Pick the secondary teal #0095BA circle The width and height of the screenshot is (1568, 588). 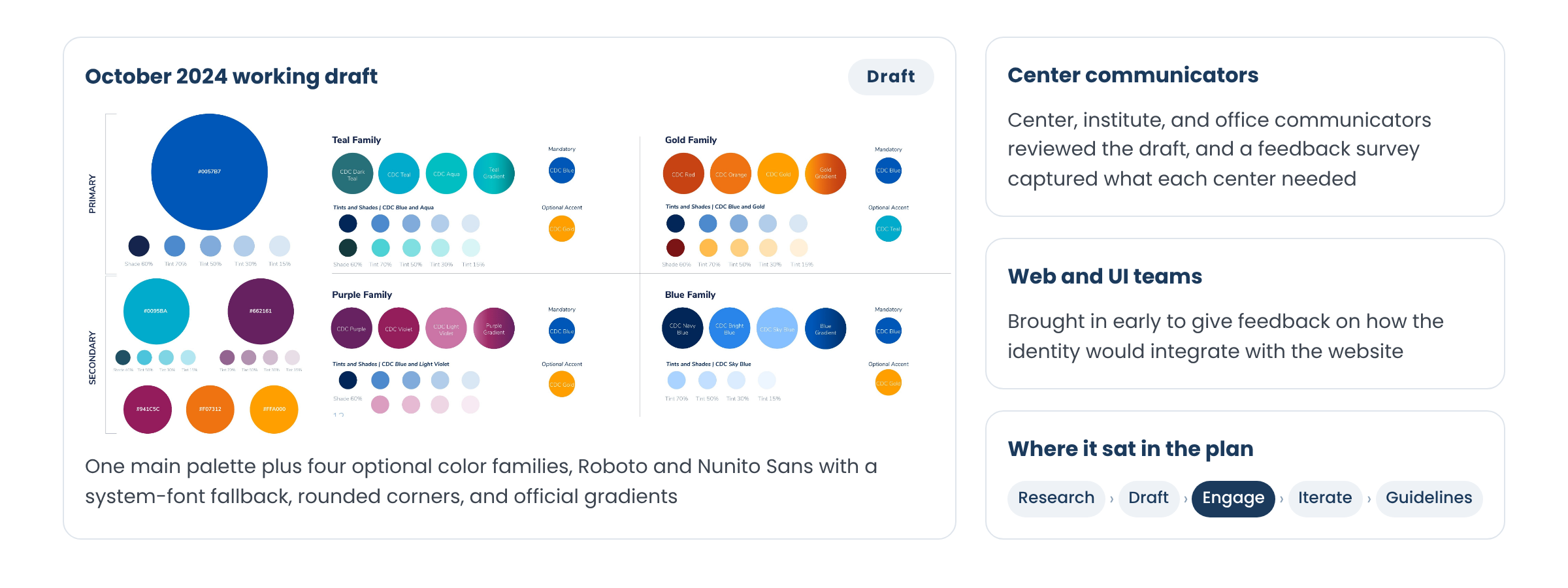coord(156,311)
